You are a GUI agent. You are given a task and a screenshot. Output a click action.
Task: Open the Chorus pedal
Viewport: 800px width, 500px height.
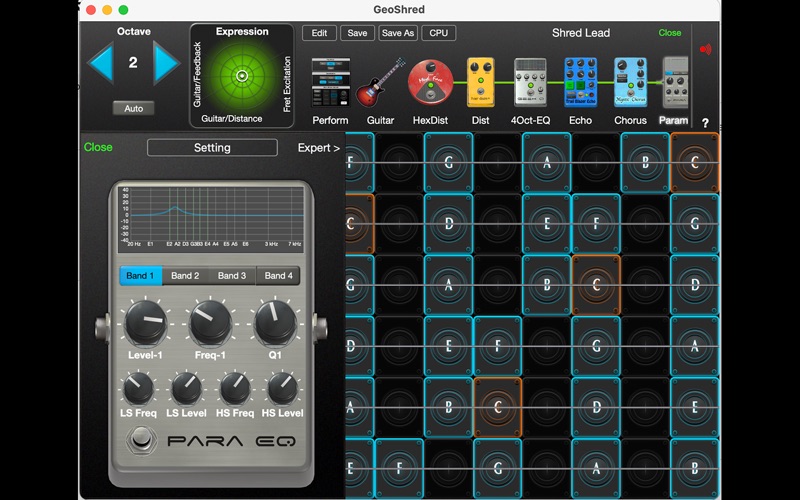click(631, 82)
